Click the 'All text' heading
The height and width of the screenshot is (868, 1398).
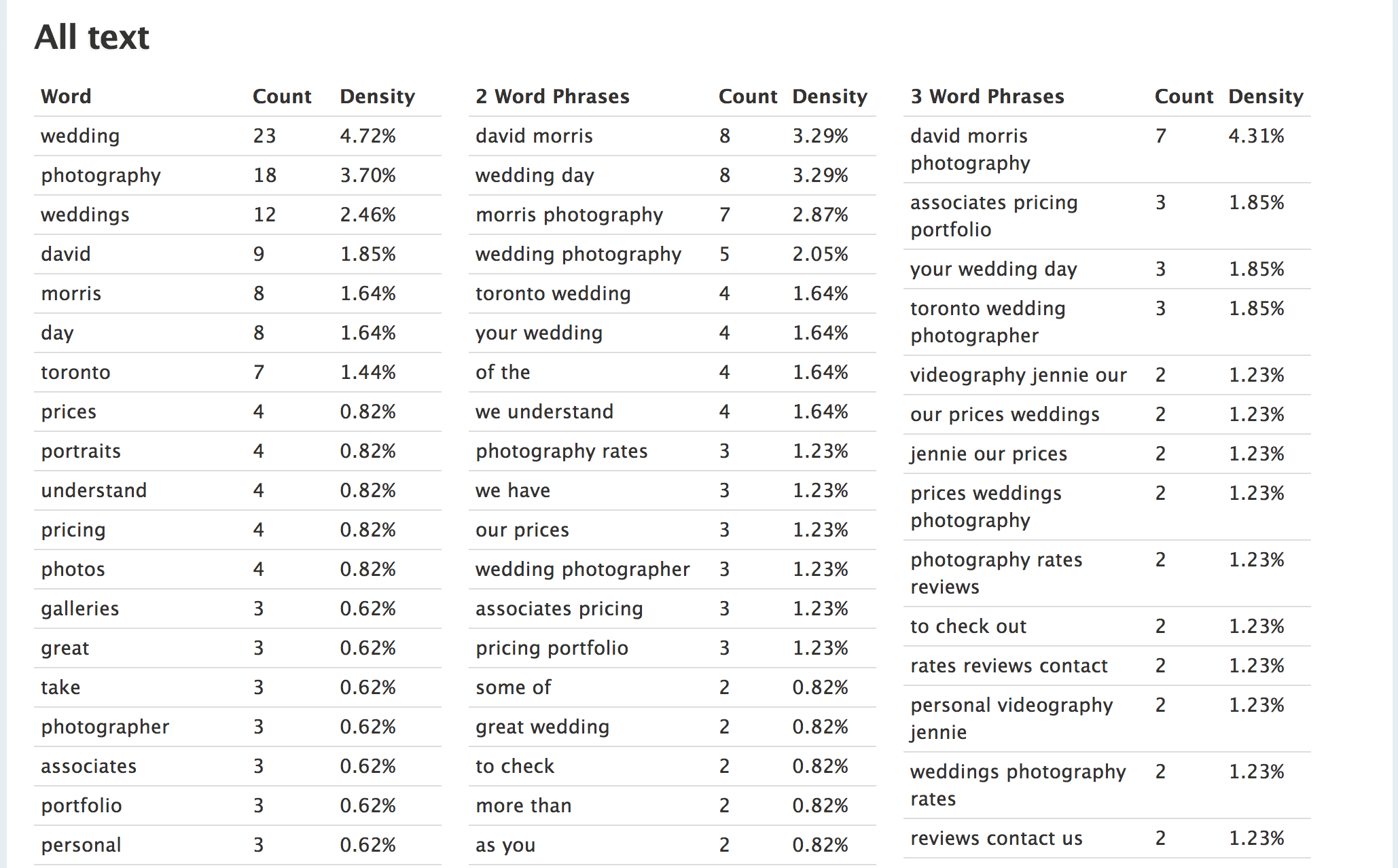[x=92, y=37]
